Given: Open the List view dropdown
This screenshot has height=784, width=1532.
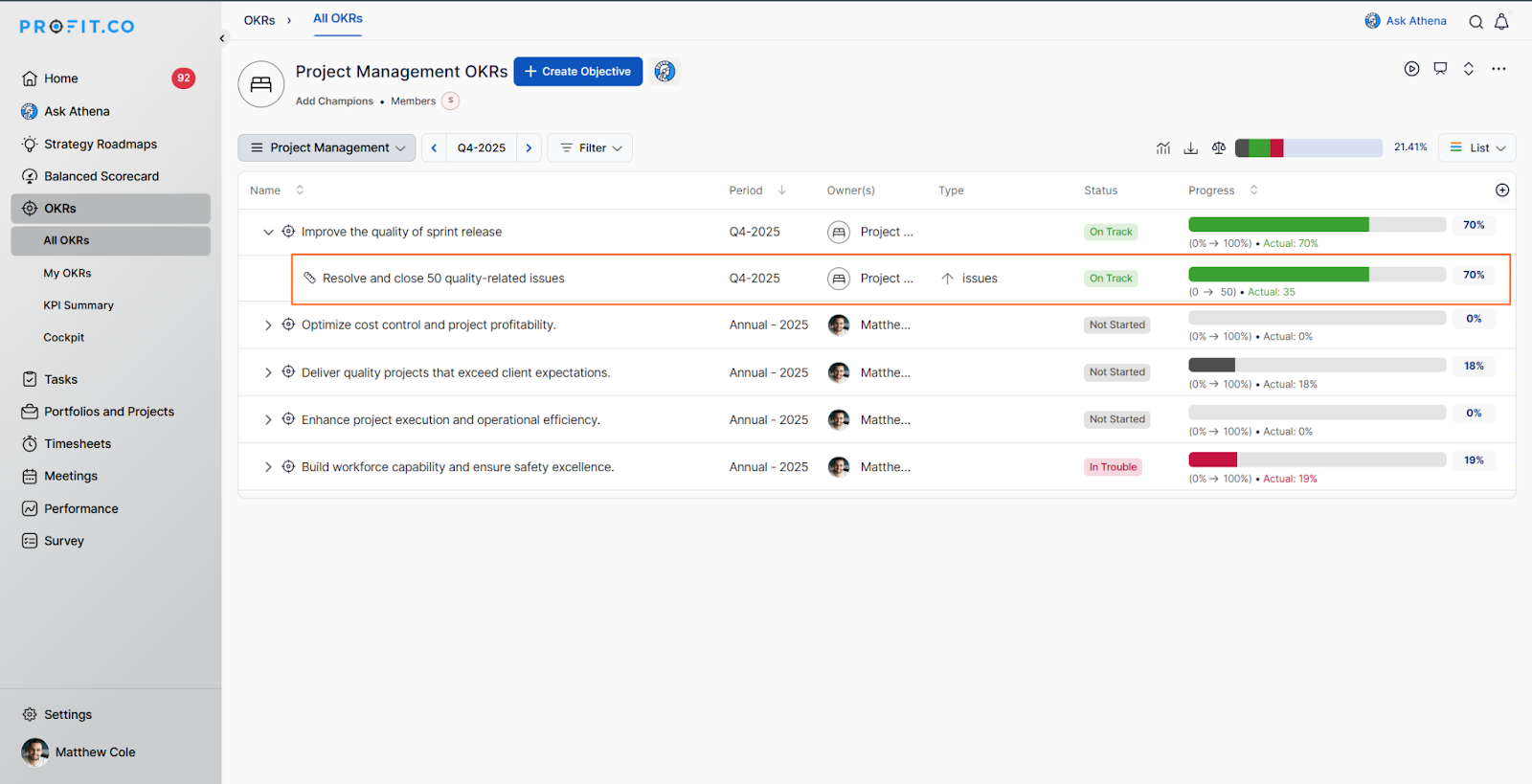Looking at the screenshot, I should (x=1476, y=148).
